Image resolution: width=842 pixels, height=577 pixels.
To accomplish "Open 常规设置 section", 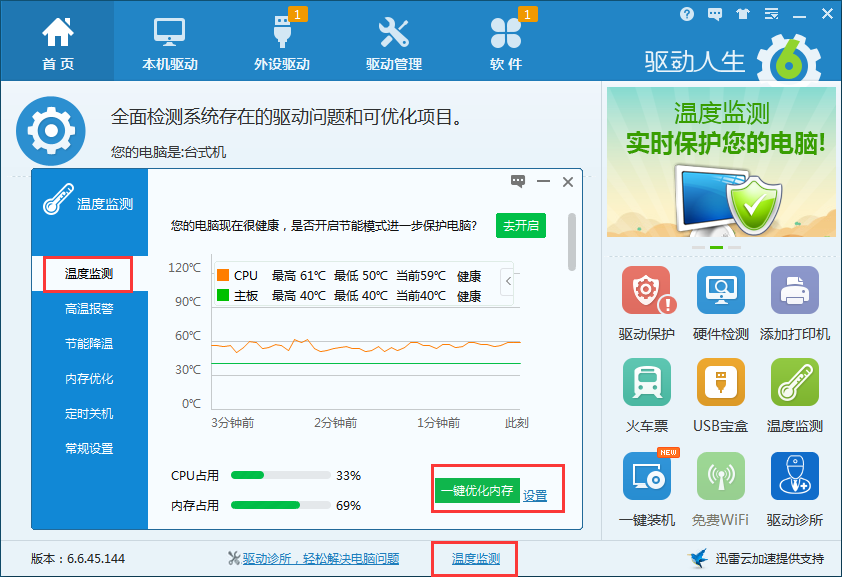I will [89, 448].
